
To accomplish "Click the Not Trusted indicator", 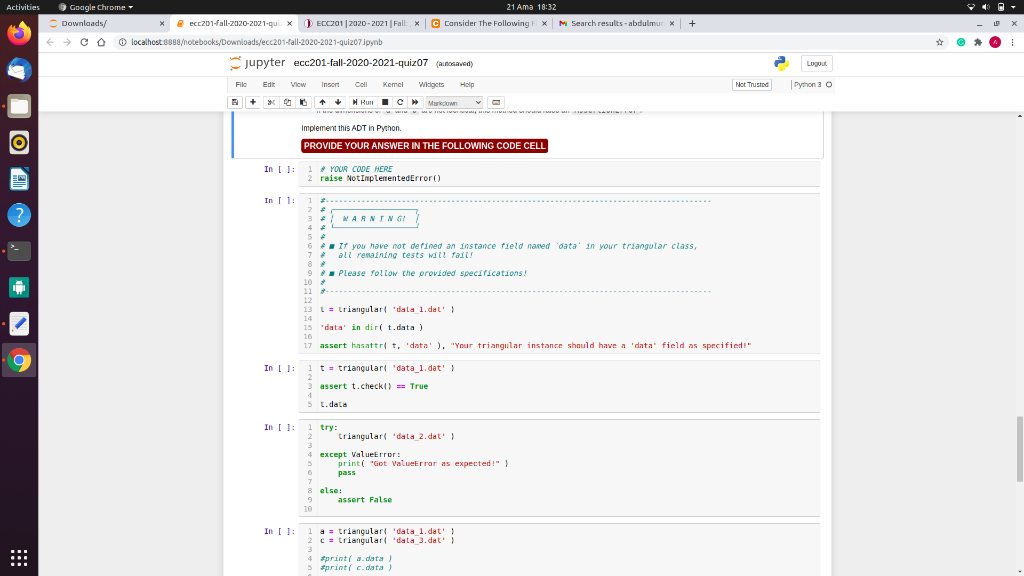I will coord(751,84).
